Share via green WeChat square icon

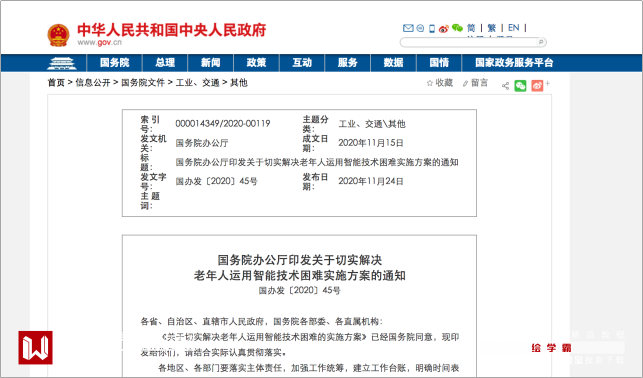click(520, 86)
